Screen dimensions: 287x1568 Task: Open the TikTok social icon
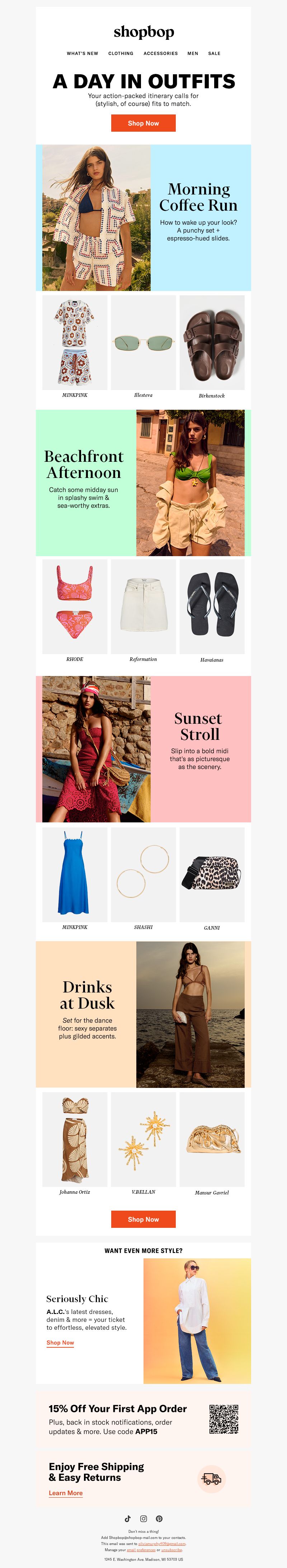click(x=128, y=1519)
